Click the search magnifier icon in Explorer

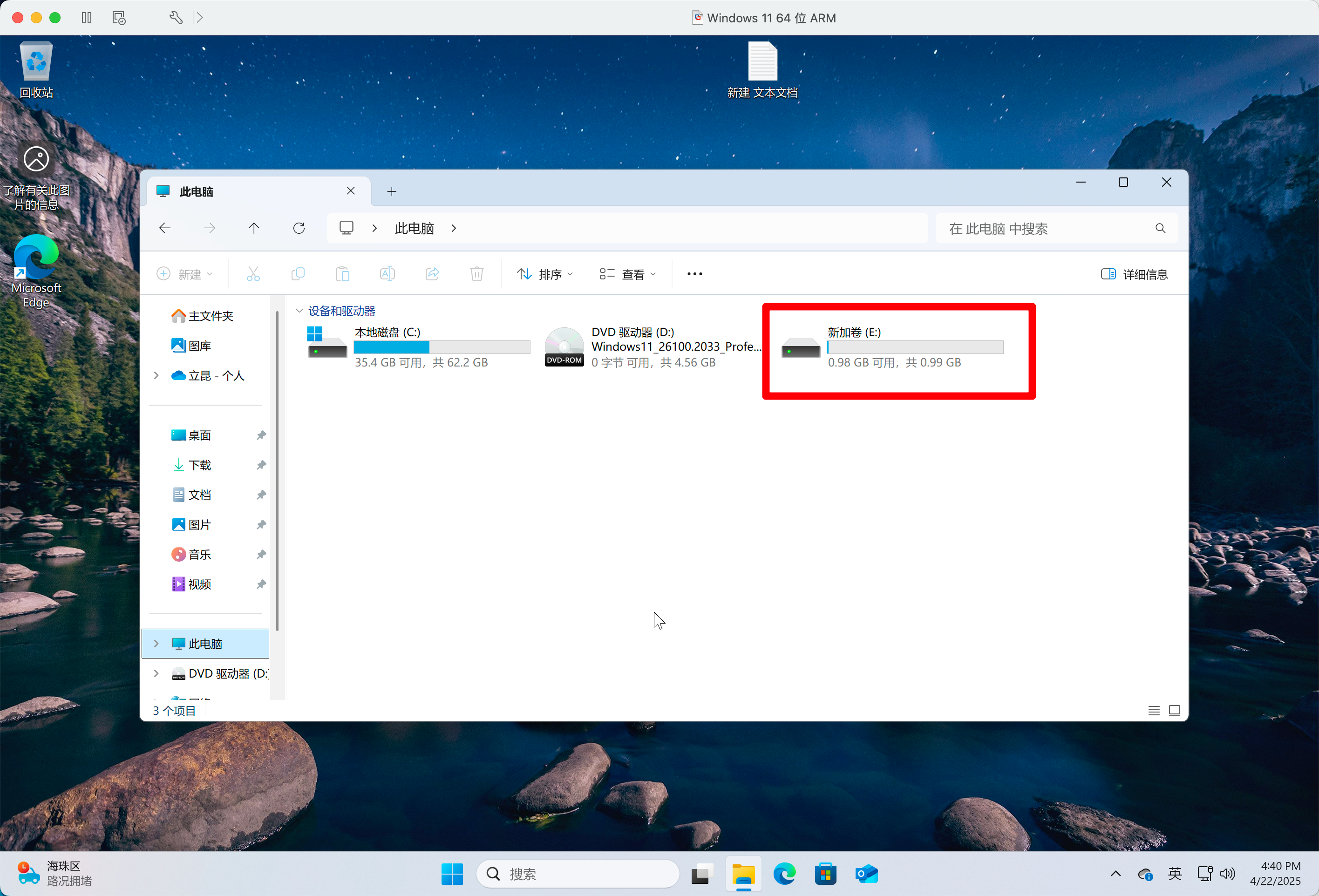1160,228
